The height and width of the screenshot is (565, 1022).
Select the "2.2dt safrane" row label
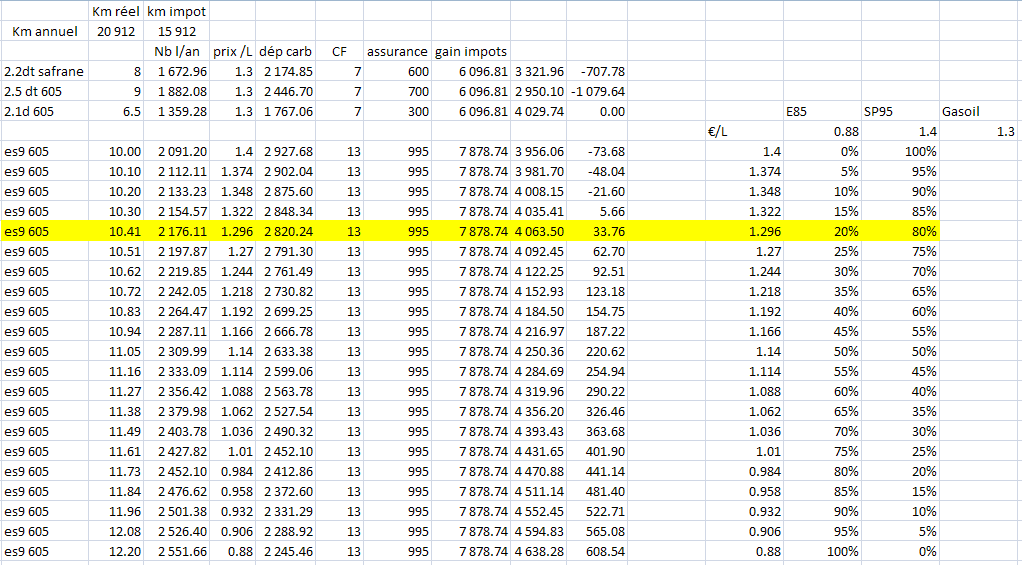(45, 72)
